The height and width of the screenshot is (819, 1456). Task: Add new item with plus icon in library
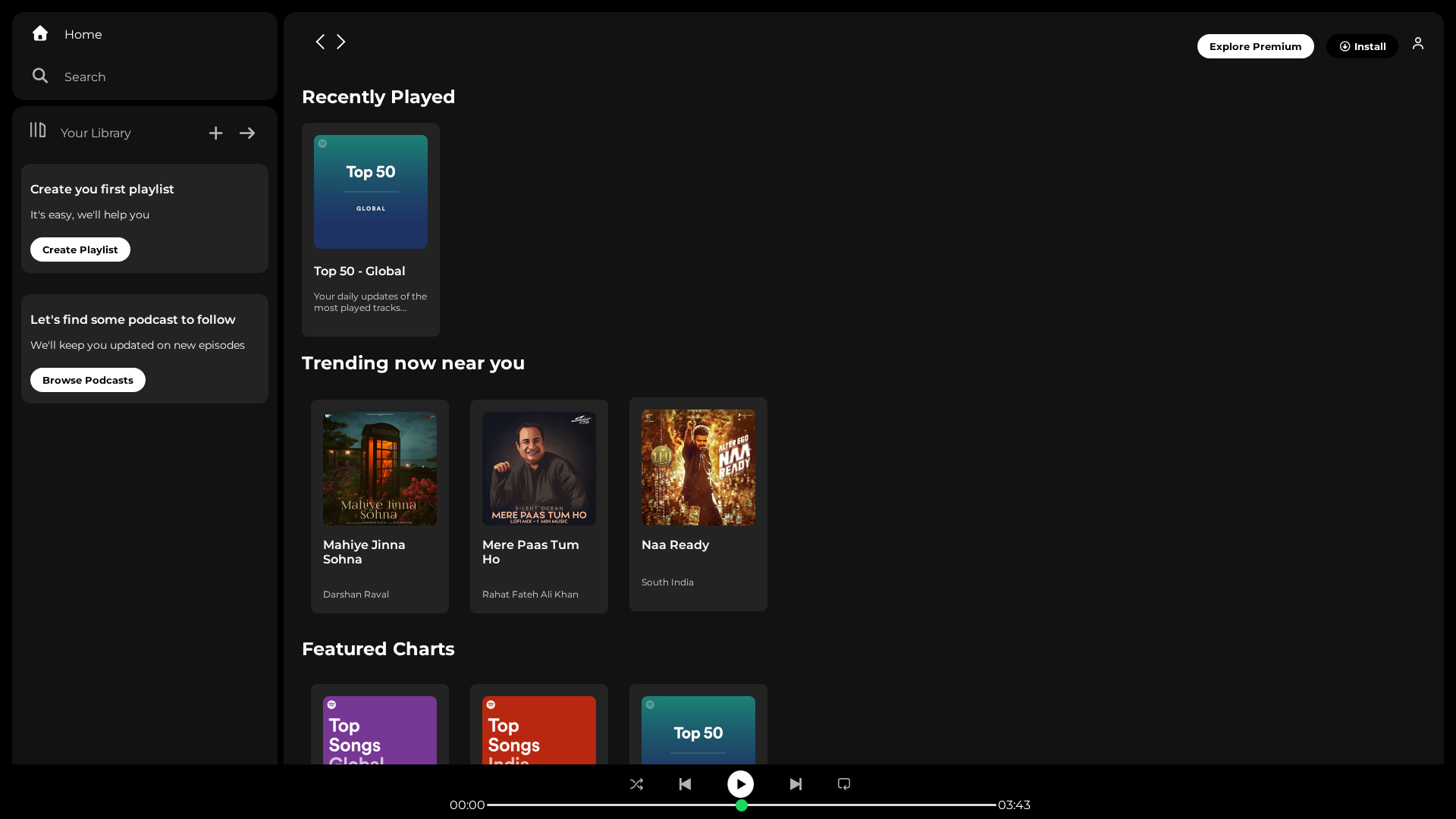point(216,133)
